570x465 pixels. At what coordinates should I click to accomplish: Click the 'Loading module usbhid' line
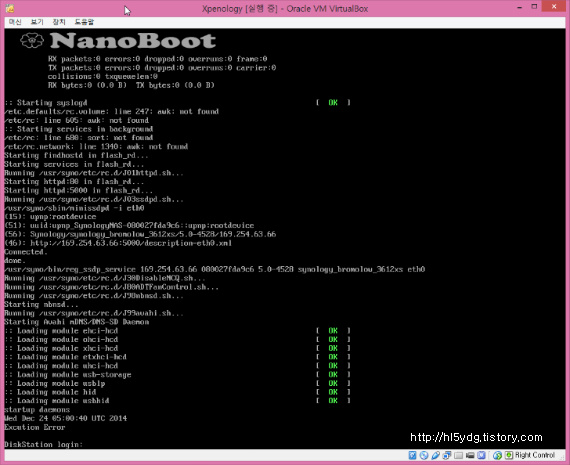57,401
